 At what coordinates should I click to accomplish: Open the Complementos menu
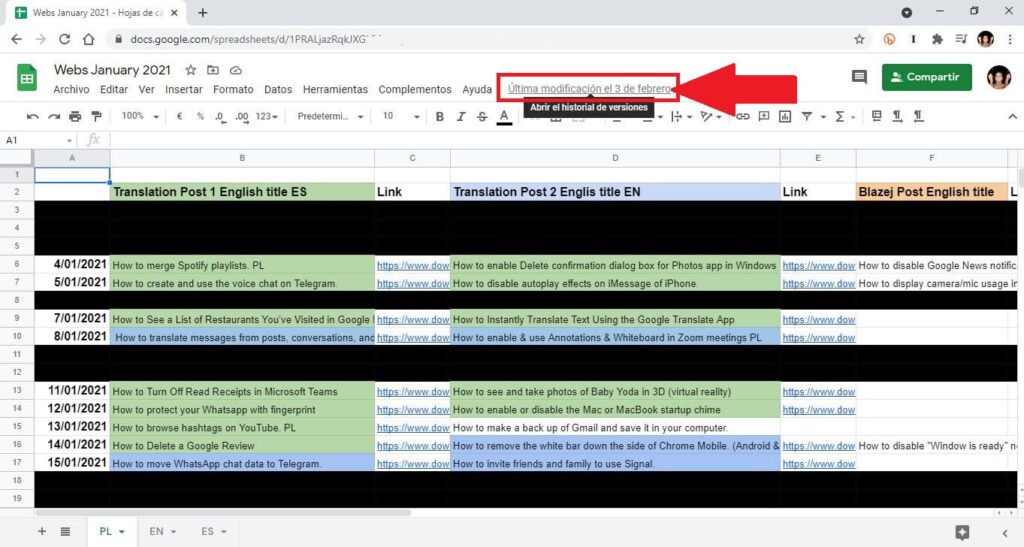(x=415, y=89)
